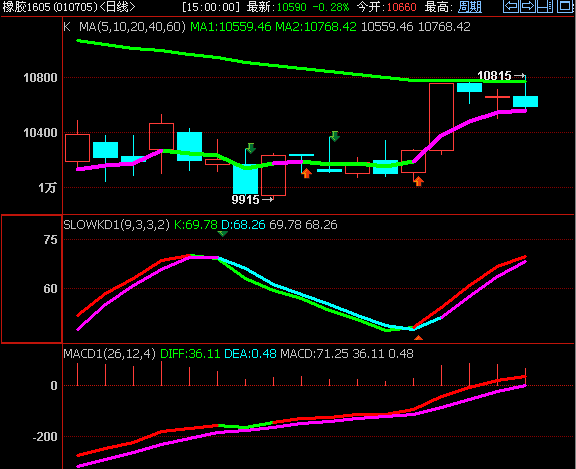Click orange triangle marker in SLOWKD panel
The height and width of the screenshot is (469, 576).
[x=418, y=338]
